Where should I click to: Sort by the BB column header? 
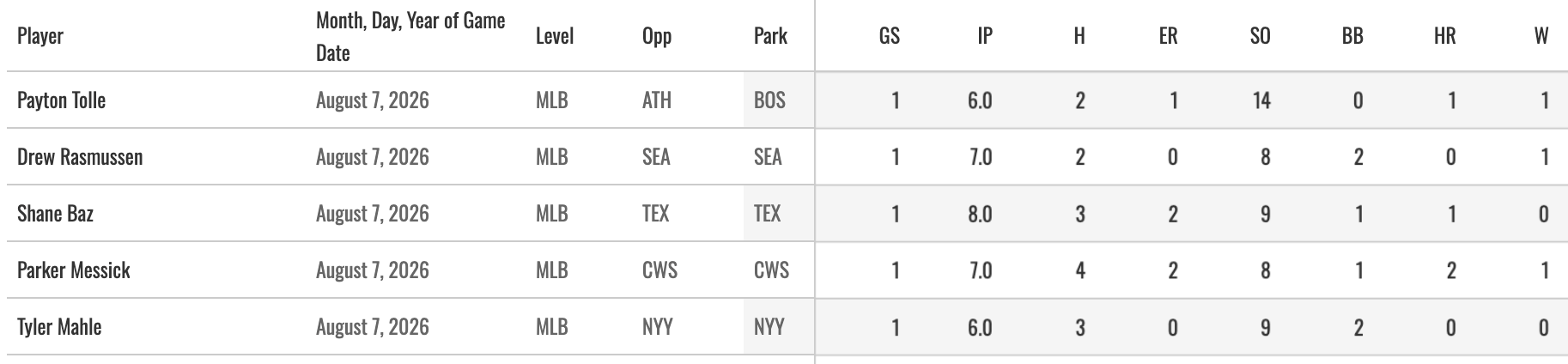click(x=1352, y=36)
